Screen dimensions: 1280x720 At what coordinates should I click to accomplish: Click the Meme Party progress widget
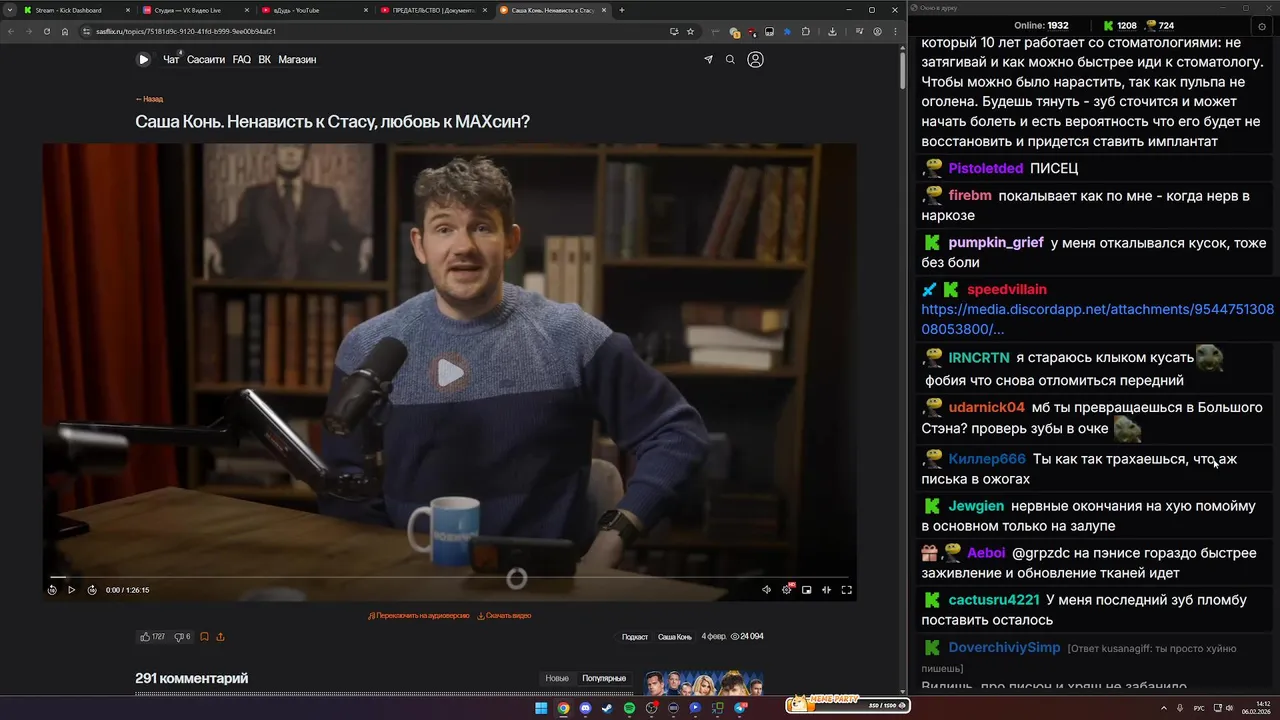pos(847,705)
